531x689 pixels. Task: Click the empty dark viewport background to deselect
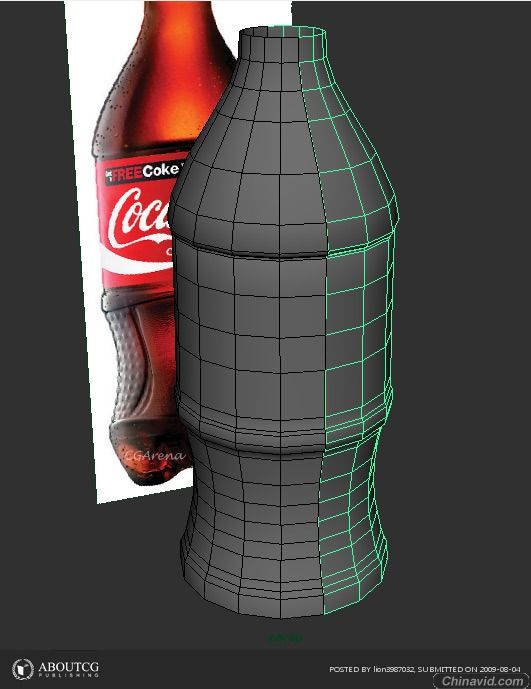click(462, 352)
